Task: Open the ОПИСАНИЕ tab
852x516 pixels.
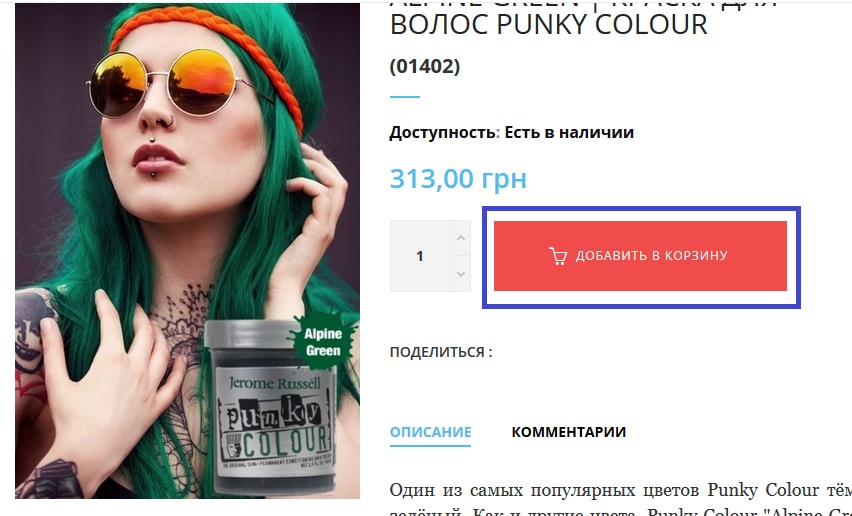Action: (430, 432)
